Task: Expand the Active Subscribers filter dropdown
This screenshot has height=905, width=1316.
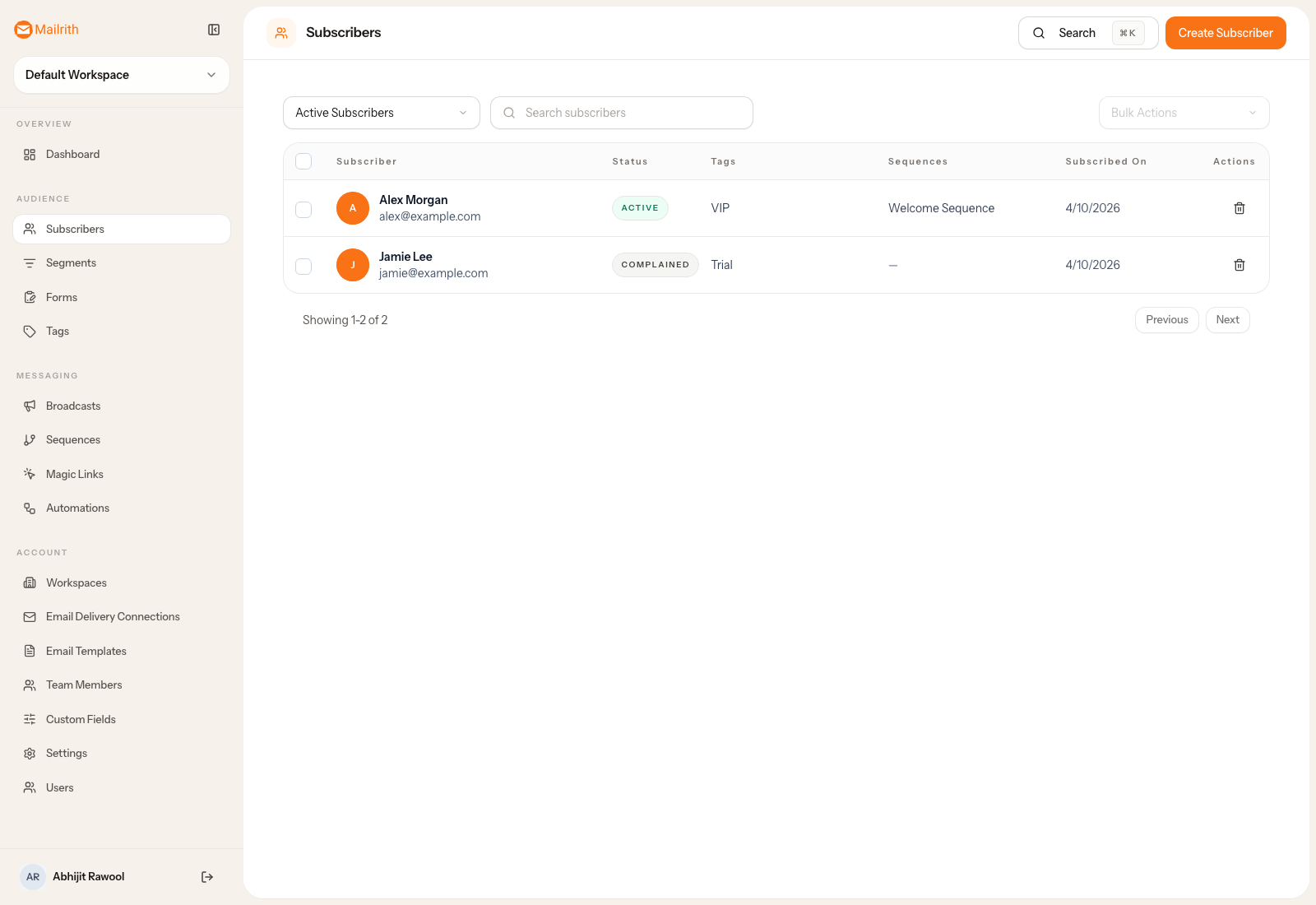Action: [x=381, y=113]
